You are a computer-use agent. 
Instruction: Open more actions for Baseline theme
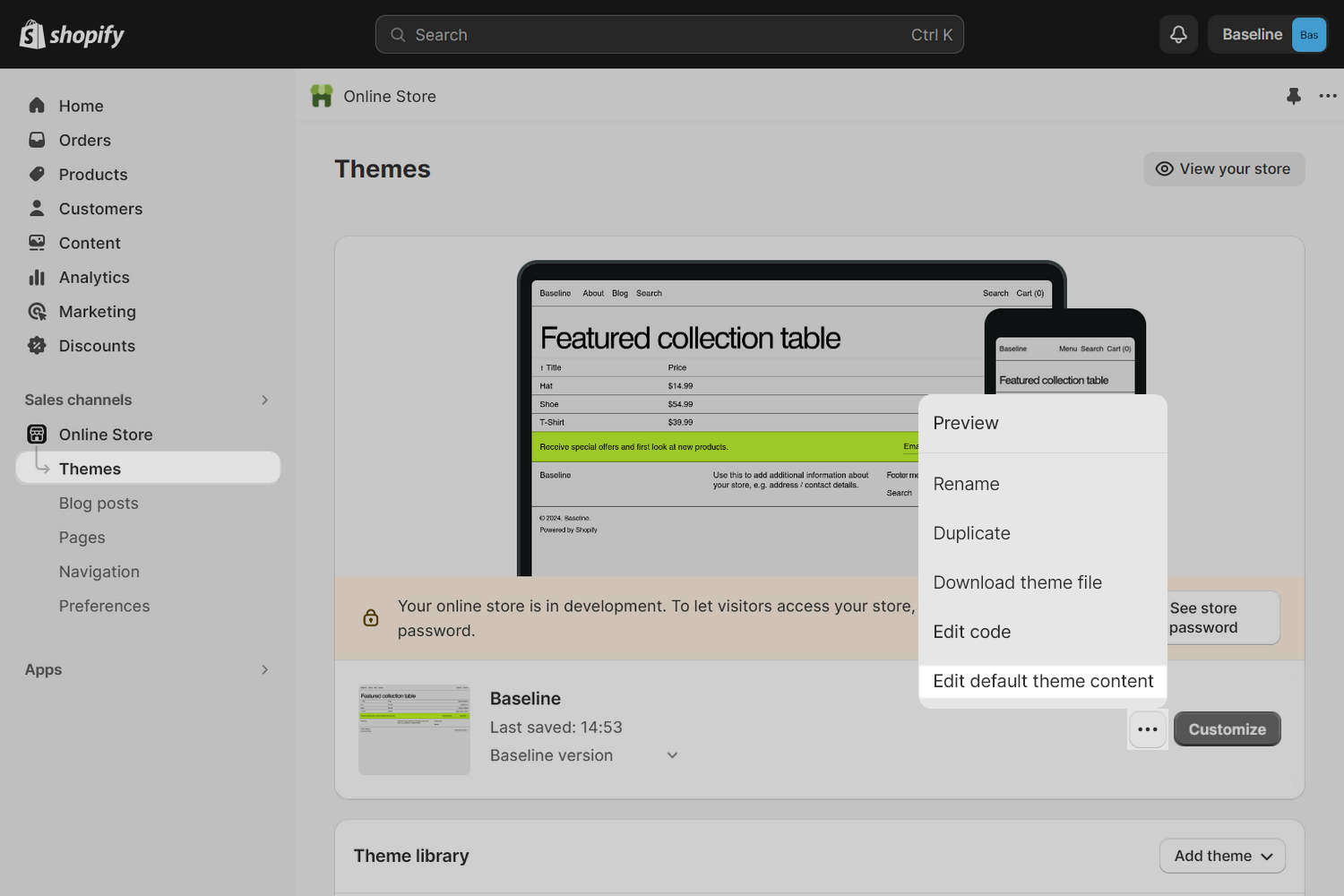coord(1148,729)
